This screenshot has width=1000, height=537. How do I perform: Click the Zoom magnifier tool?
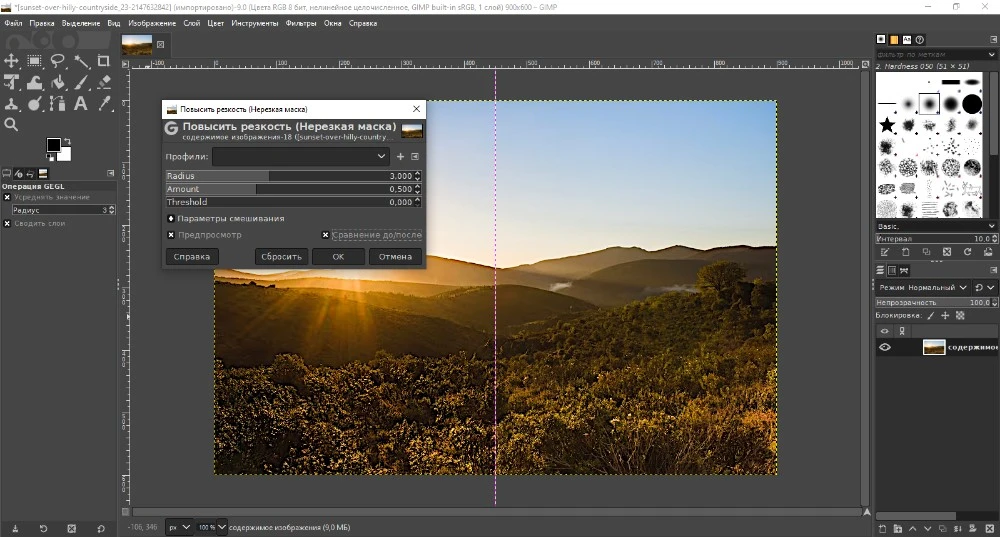(12, 124)
